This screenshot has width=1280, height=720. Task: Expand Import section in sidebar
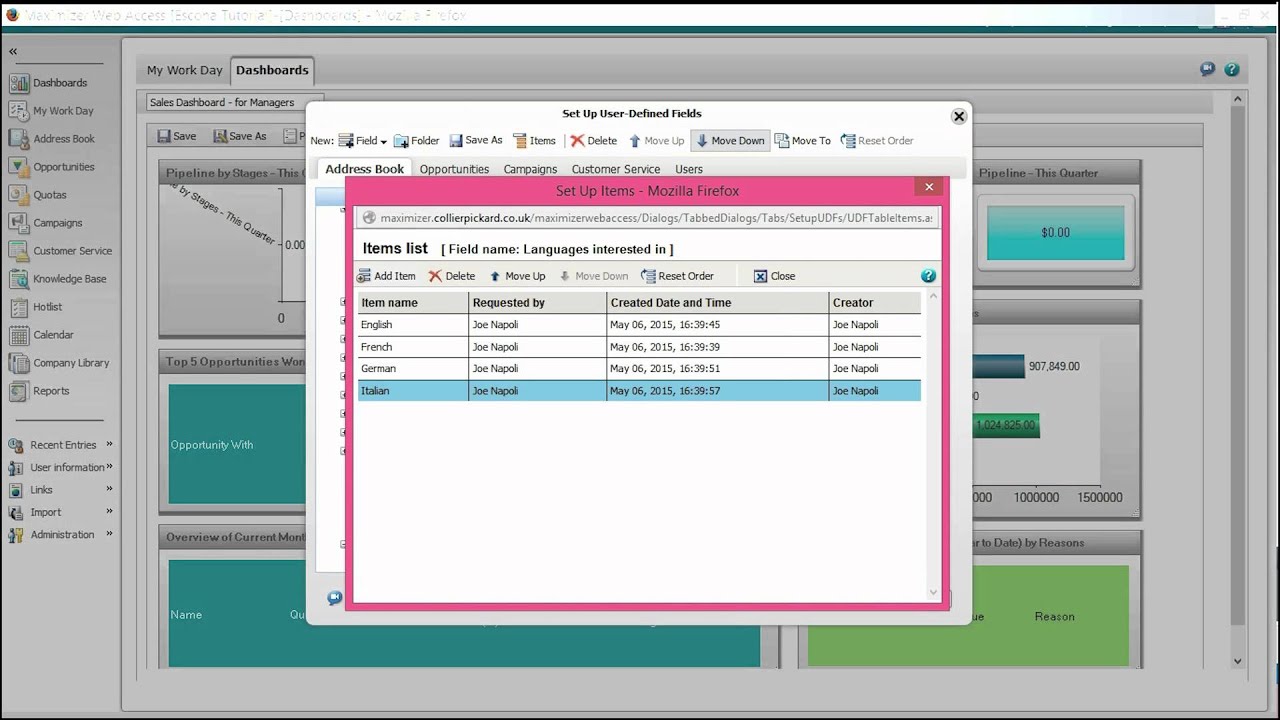click(60, 512)
